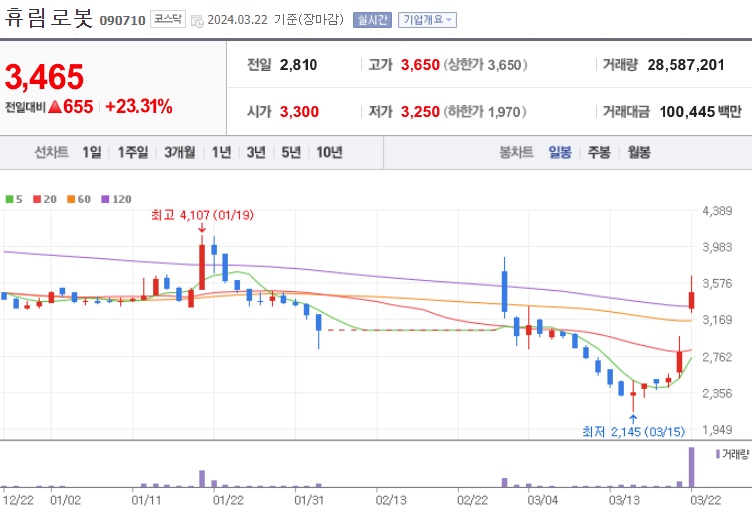
Task: Click the tall 03/22 volume bar
Action: [x=691, y=467]
